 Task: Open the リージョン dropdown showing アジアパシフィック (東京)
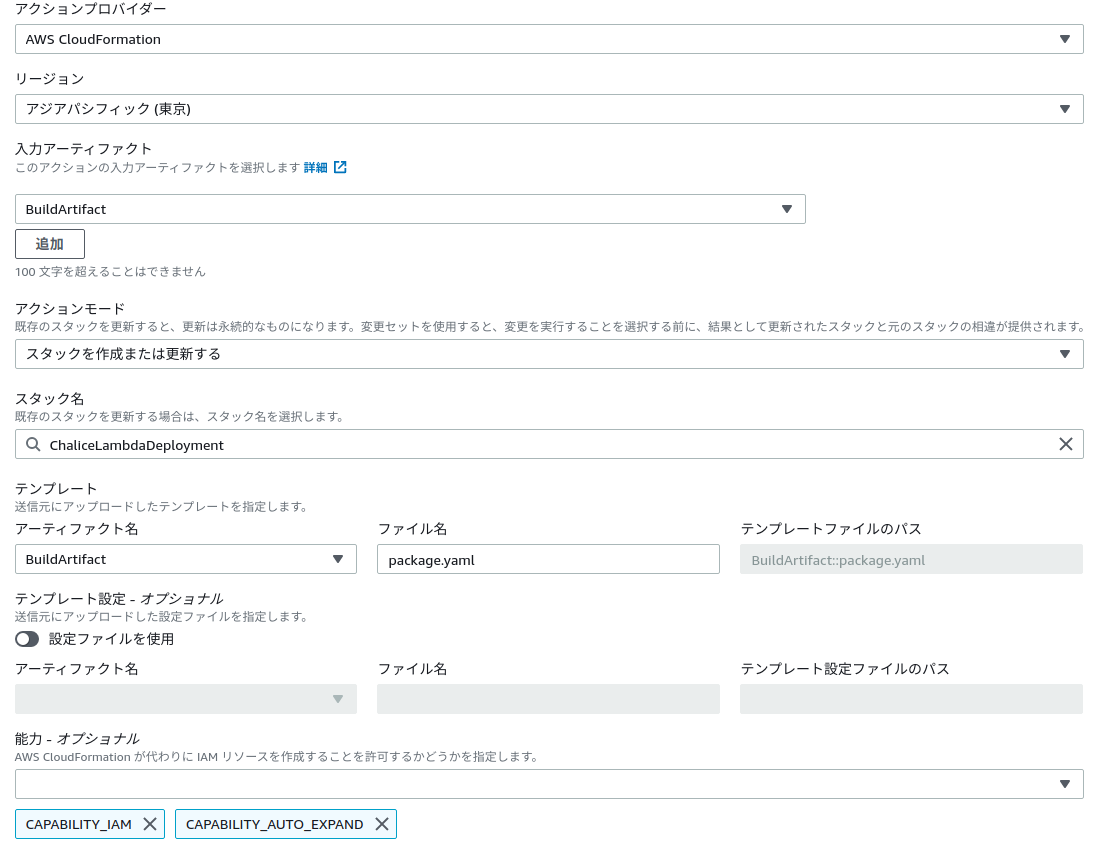pyautogui.click(x=1066, y=109)
